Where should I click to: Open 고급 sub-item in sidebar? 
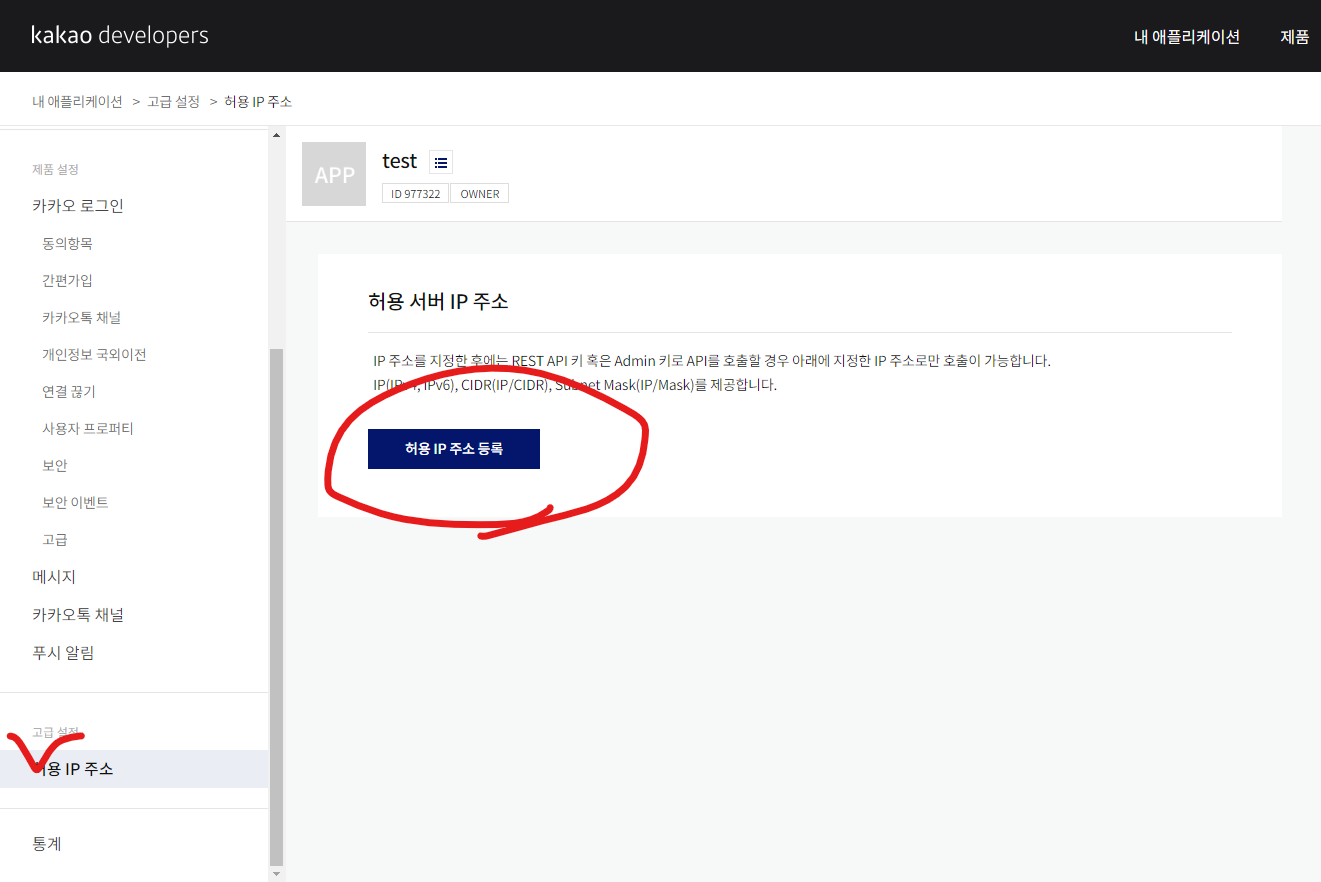55,539
